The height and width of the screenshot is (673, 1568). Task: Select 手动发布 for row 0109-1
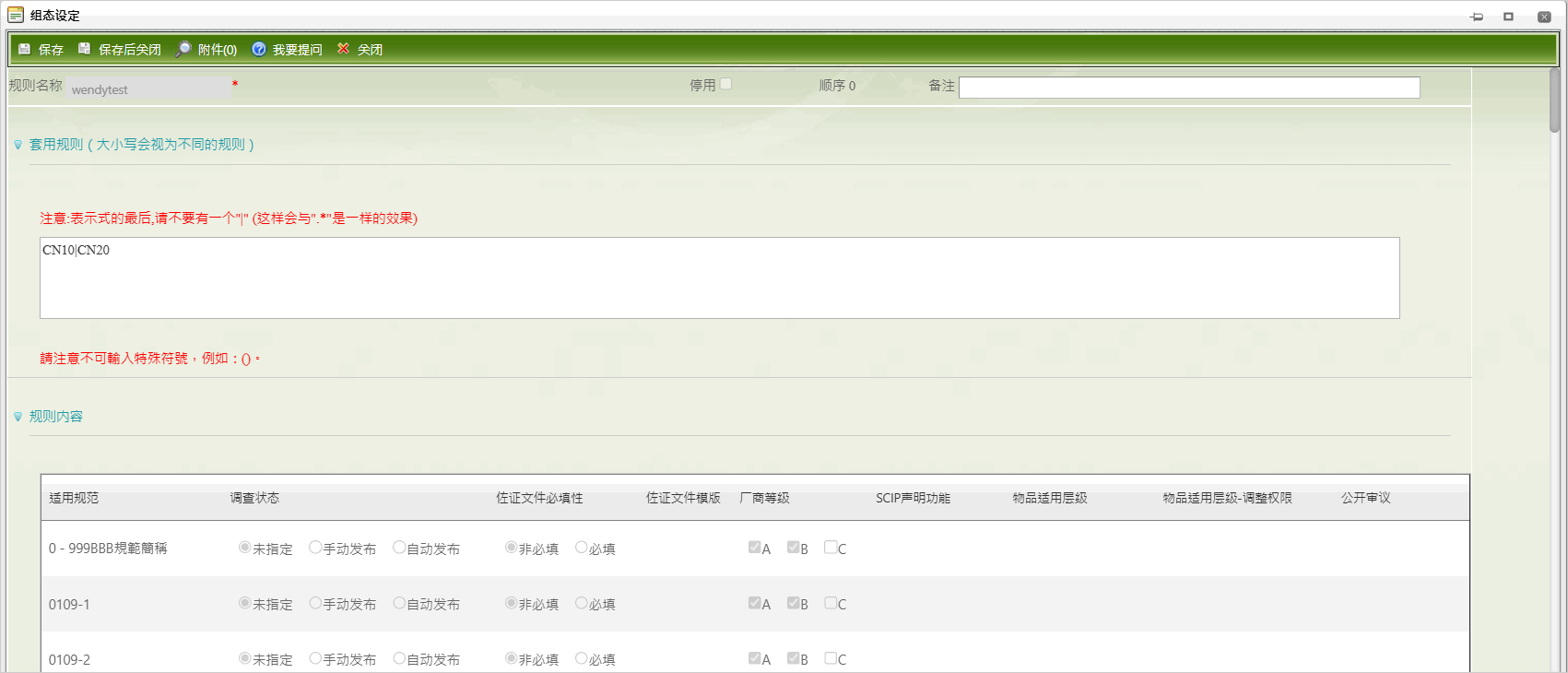(x=315, y=603)
